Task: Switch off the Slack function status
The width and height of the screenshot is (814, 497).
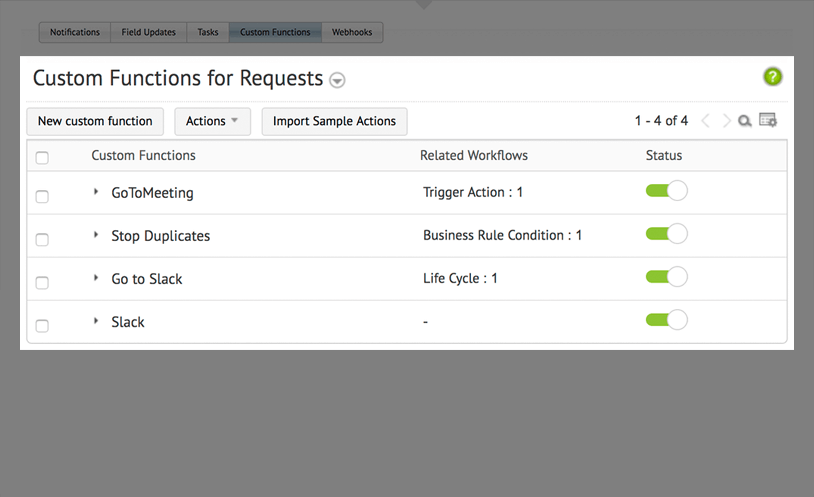Action: click(666, 320)
